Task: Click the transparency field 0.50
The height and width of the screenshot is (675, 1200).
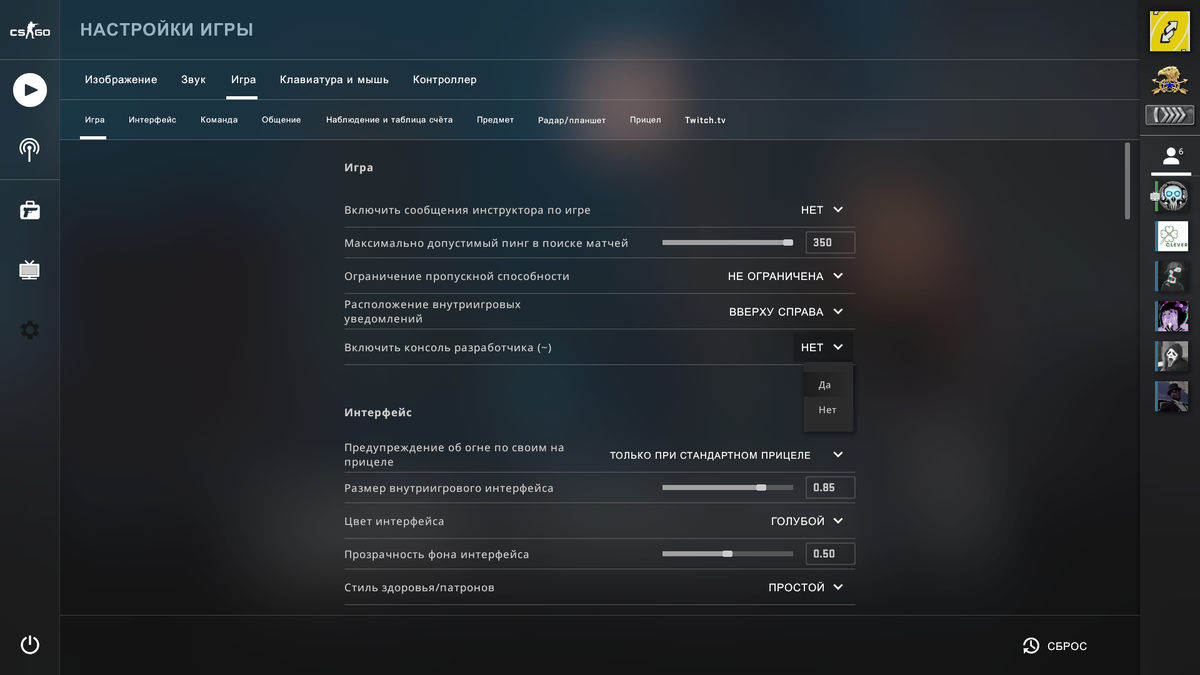Action: point(830,554)
